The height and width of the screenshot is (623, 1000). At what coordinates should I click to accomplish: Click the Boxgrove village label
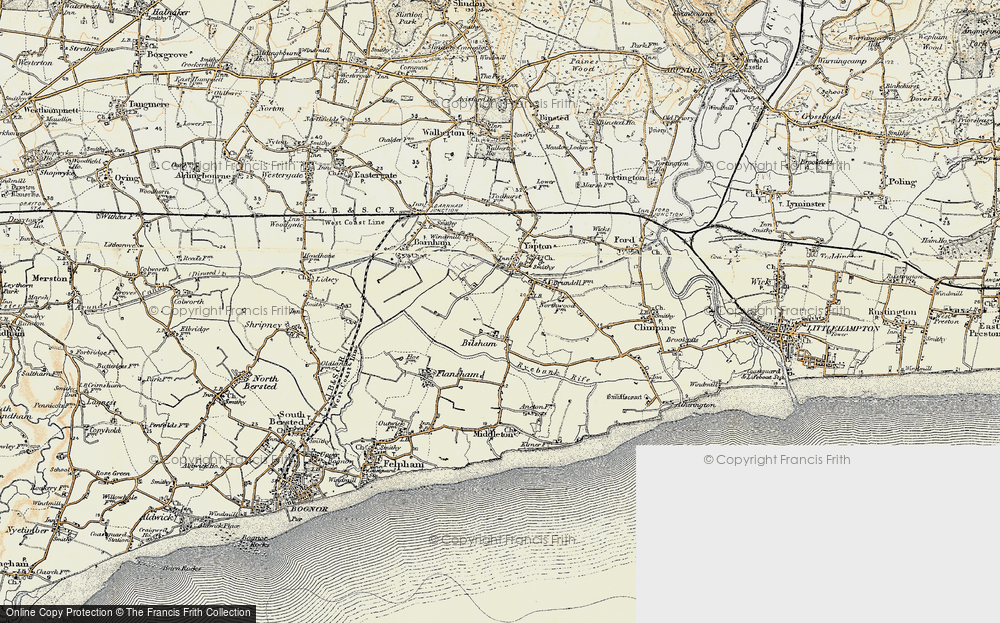167,55
